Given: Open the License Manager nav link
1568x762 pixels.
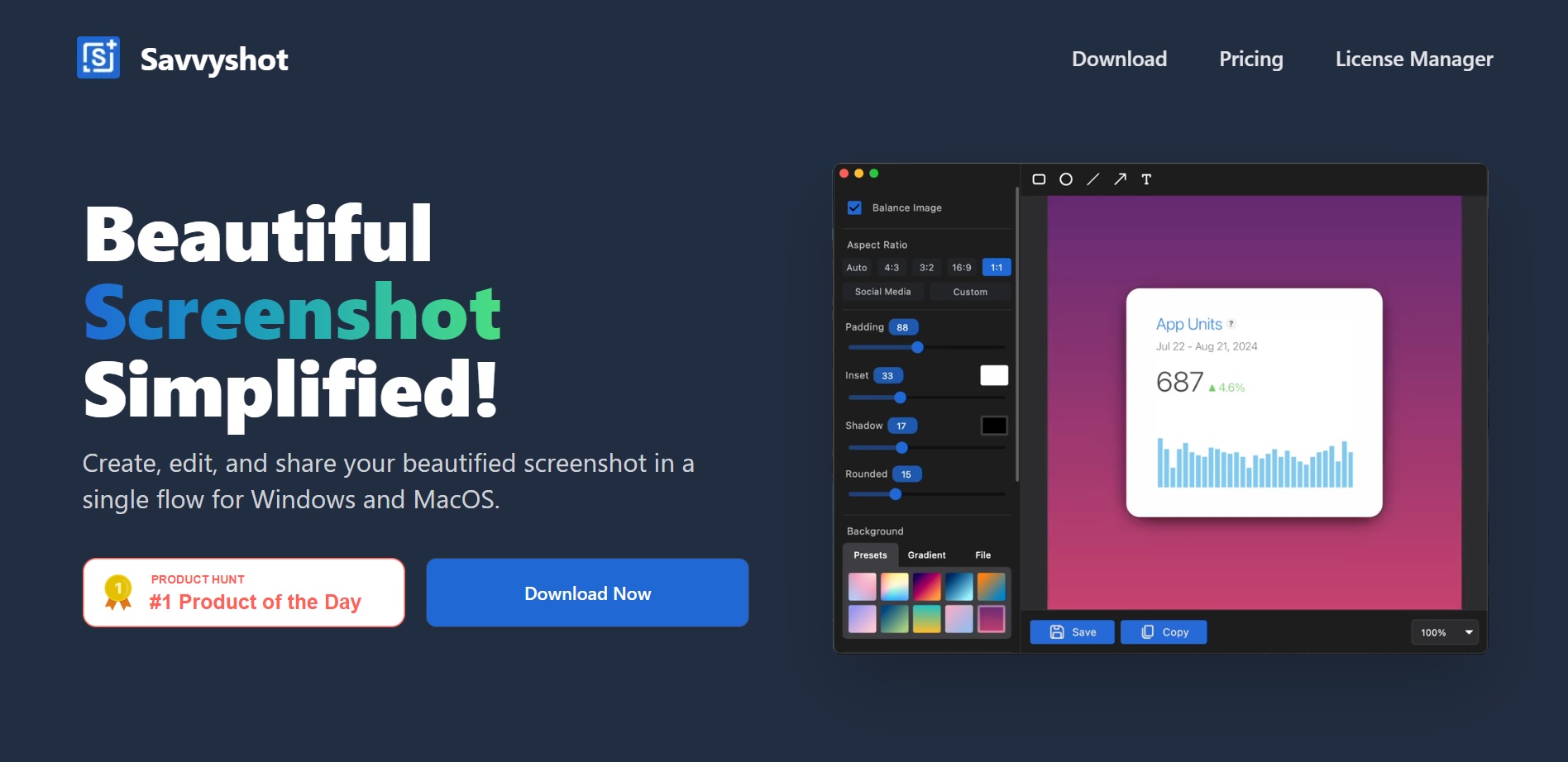Looking at the screenshot, I should click(1414, 60).
